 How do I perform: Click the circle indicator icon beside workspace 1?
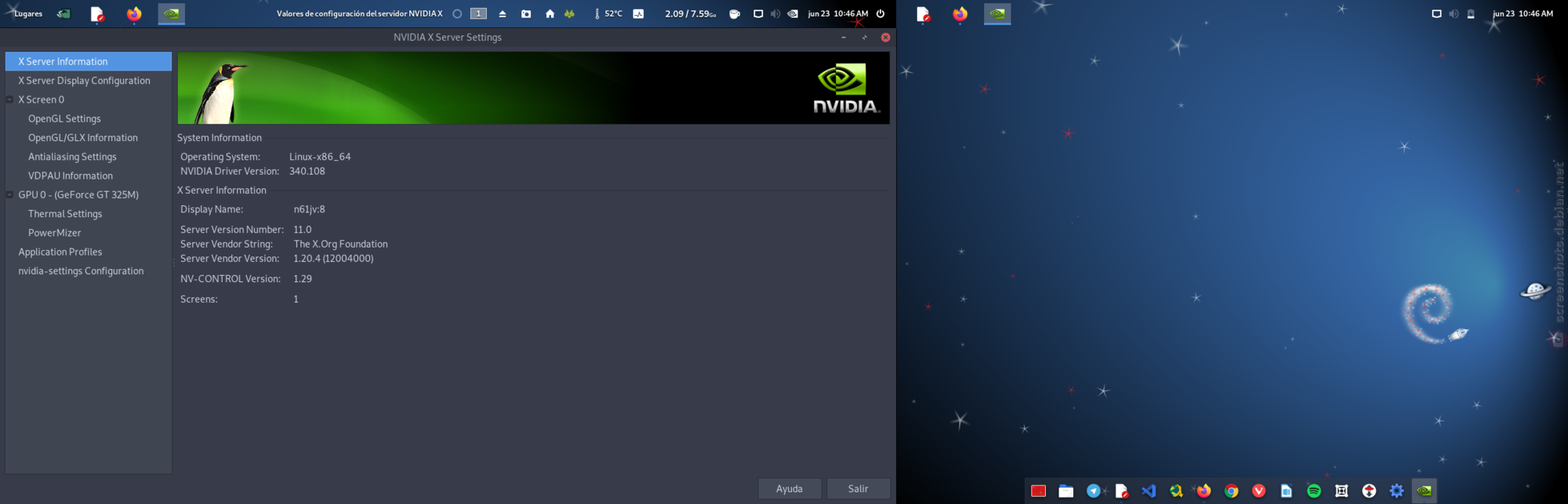(457, 13)
